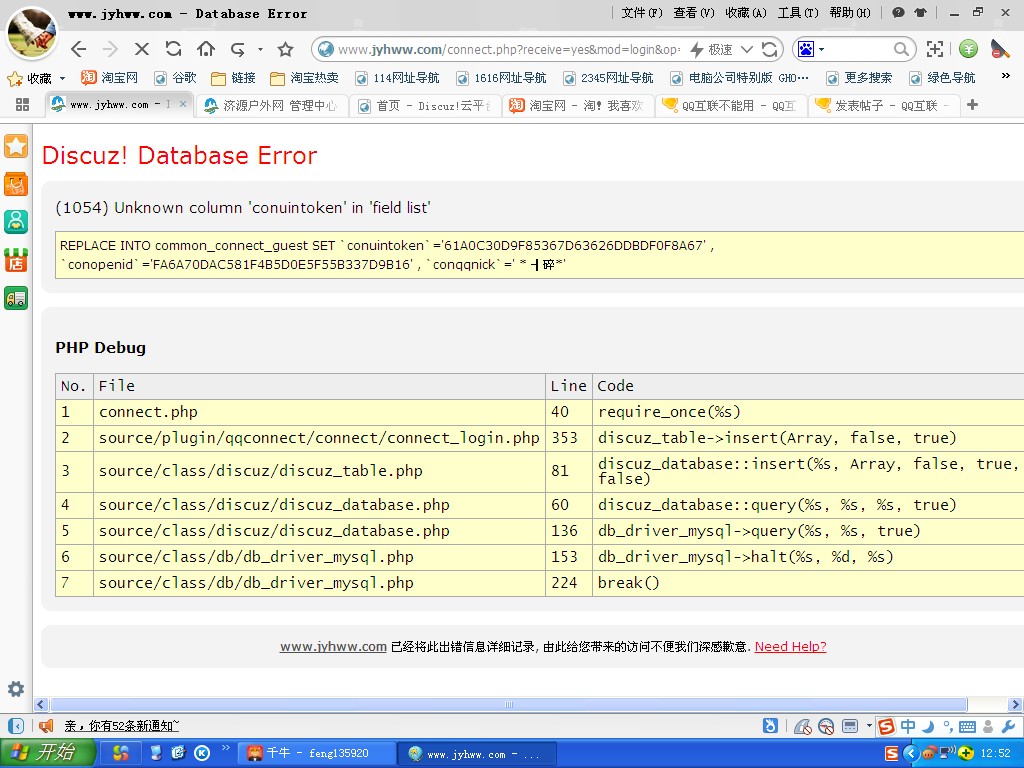Click the green user profile sidebar icon
The height and width of the screenshot is (768, 1024).
(16, 222)
